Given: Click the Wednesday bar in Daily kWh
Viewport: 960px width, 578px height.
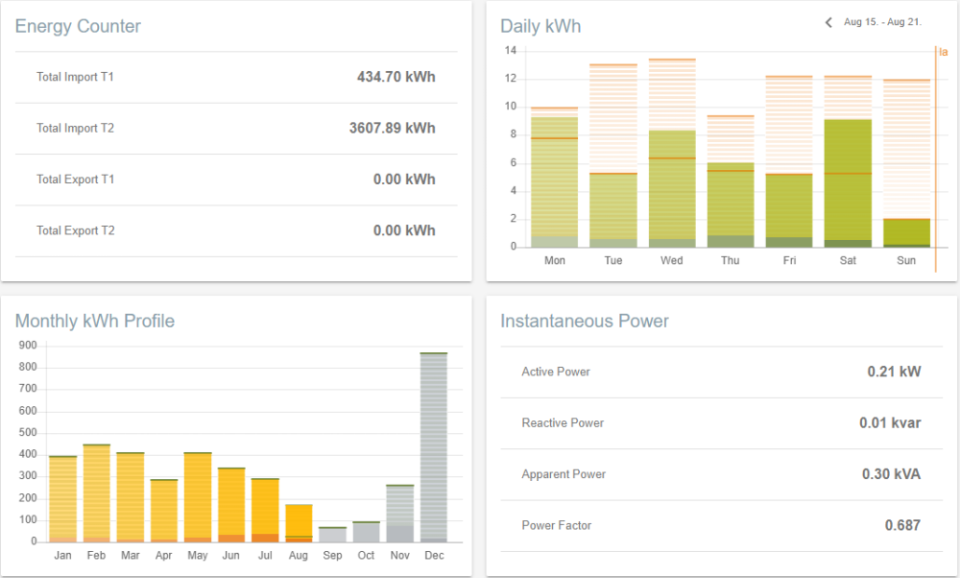Looking at the screenshot, I should click(x=672, y=189).
